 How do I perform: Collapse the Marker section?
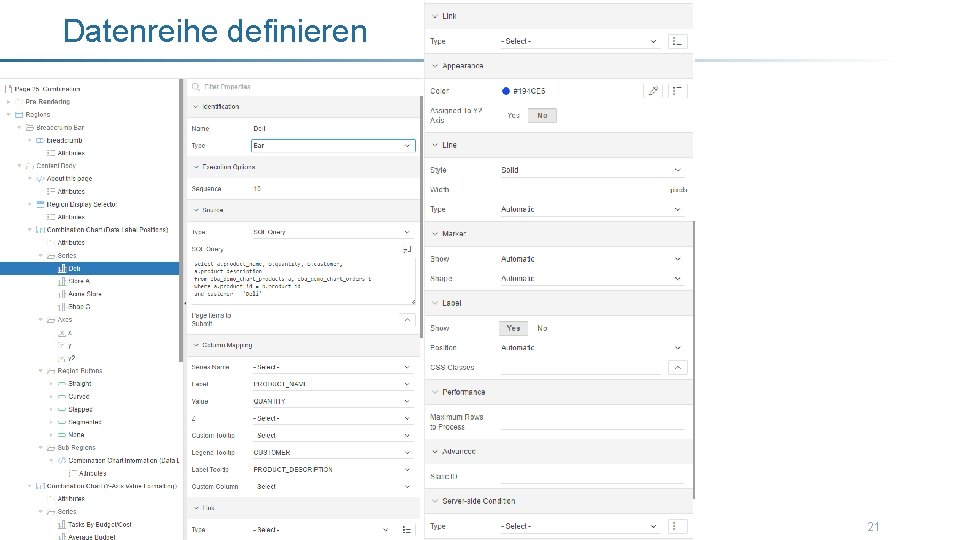435,233
